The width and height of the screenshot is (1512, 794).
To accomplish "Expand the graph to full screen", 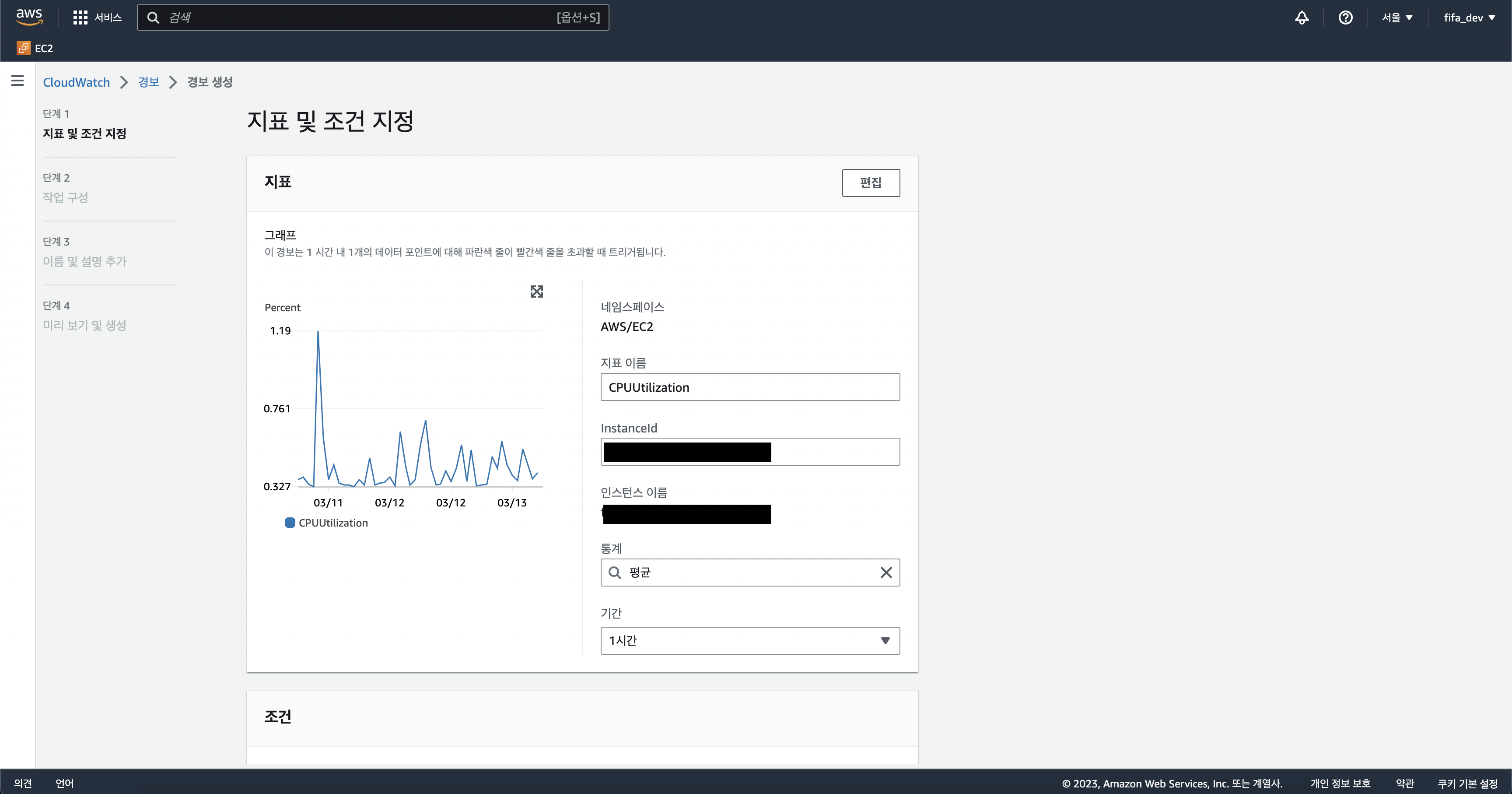I will point(536,291).
